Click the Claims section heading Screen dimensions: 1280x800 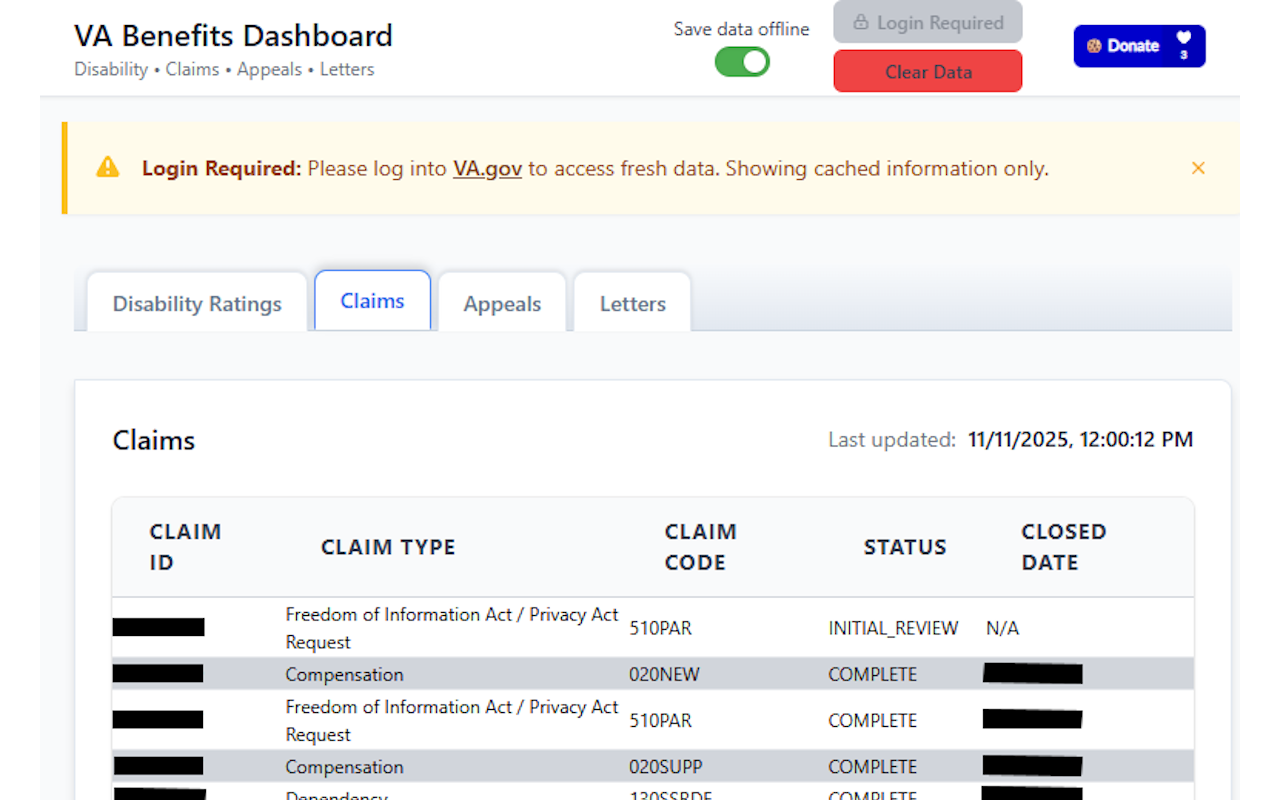pos(153,440)
